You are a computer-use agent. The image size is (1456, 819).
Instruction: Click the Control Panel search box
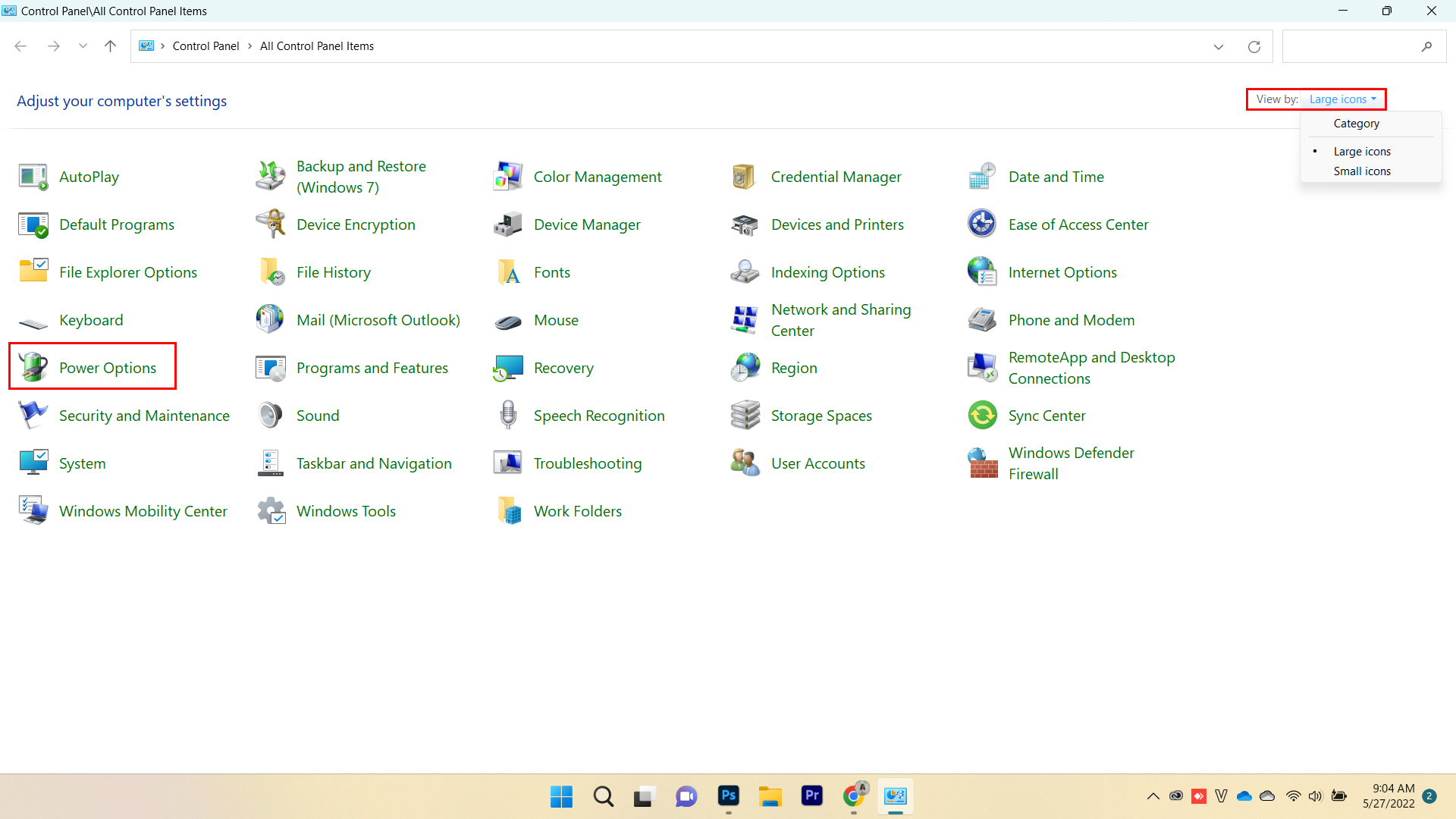click(x=1363, y=46)
